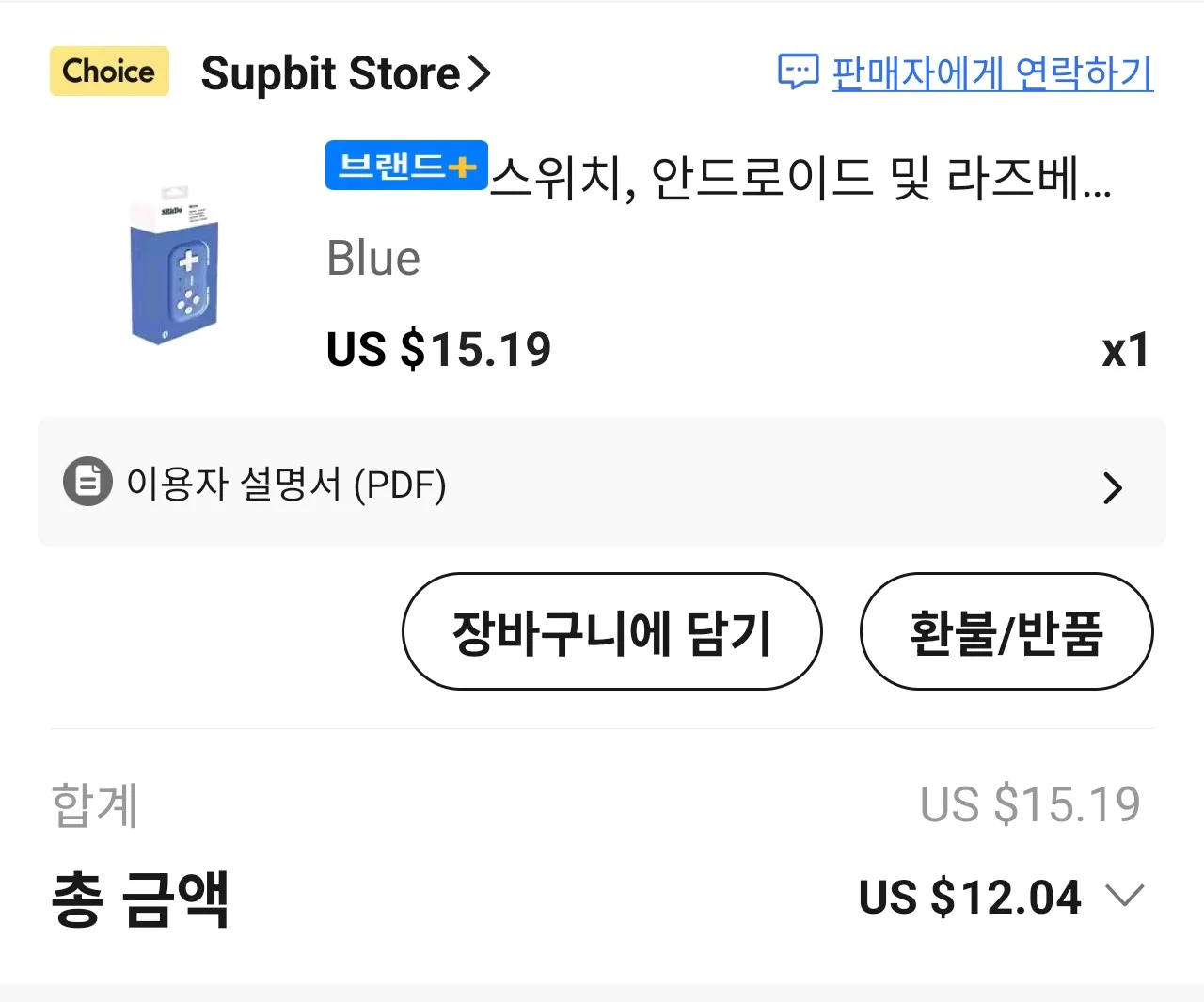Click the gray subtotal amount US $15.19
Screen dimensions: 1204x1002
(1030, 805)
